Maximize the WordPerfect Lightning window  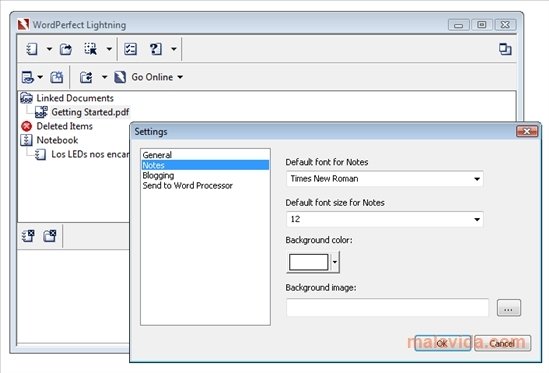(482, 25)
